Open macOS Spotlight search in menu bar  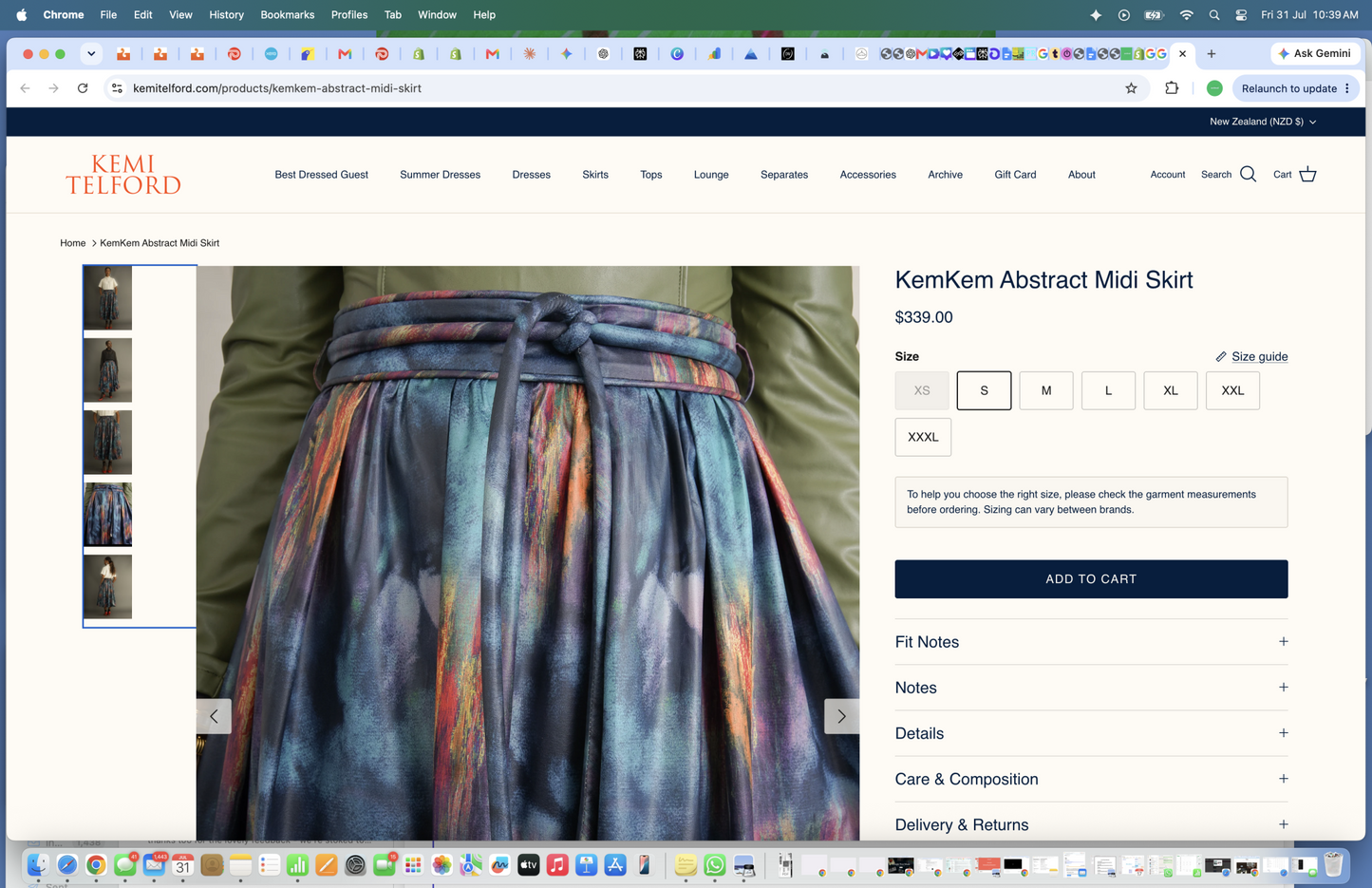pos(1213,15)
